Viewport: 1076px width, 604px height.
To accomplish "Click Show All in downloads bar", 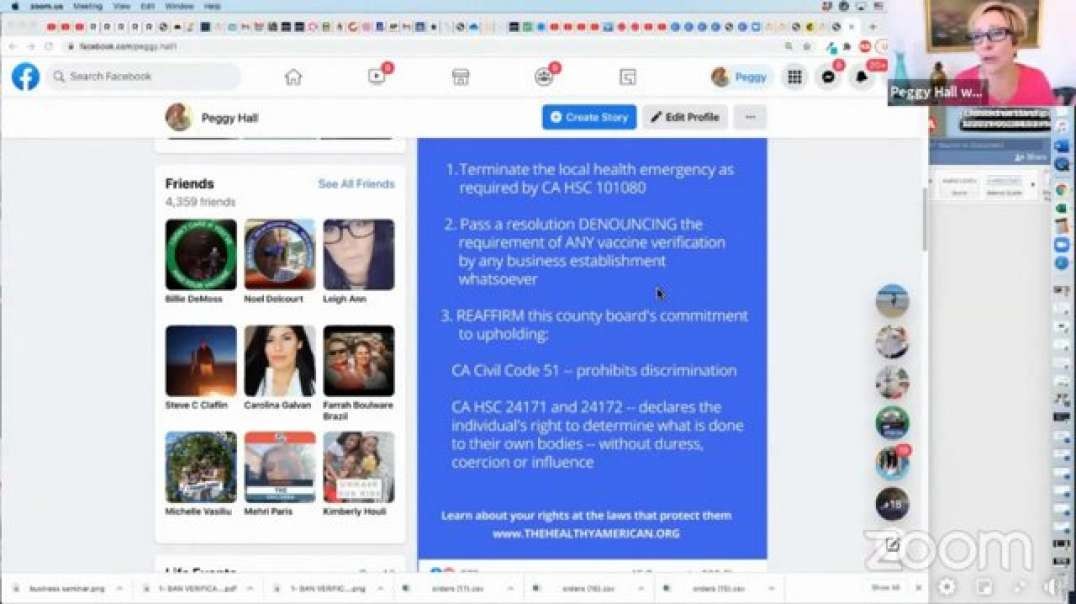I will coord(885,588).
